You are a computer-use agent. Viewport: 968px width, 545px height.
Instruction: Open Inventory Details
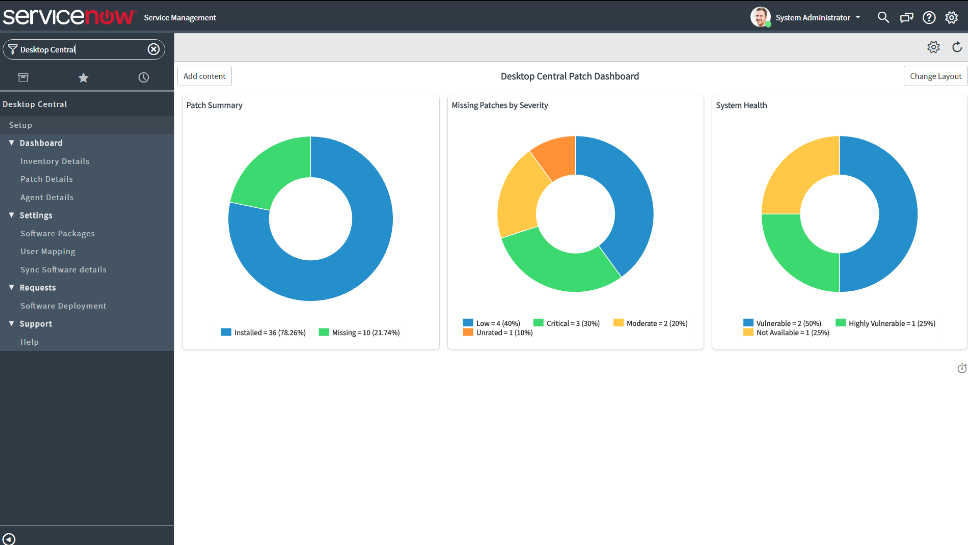(x=54, y=161)
